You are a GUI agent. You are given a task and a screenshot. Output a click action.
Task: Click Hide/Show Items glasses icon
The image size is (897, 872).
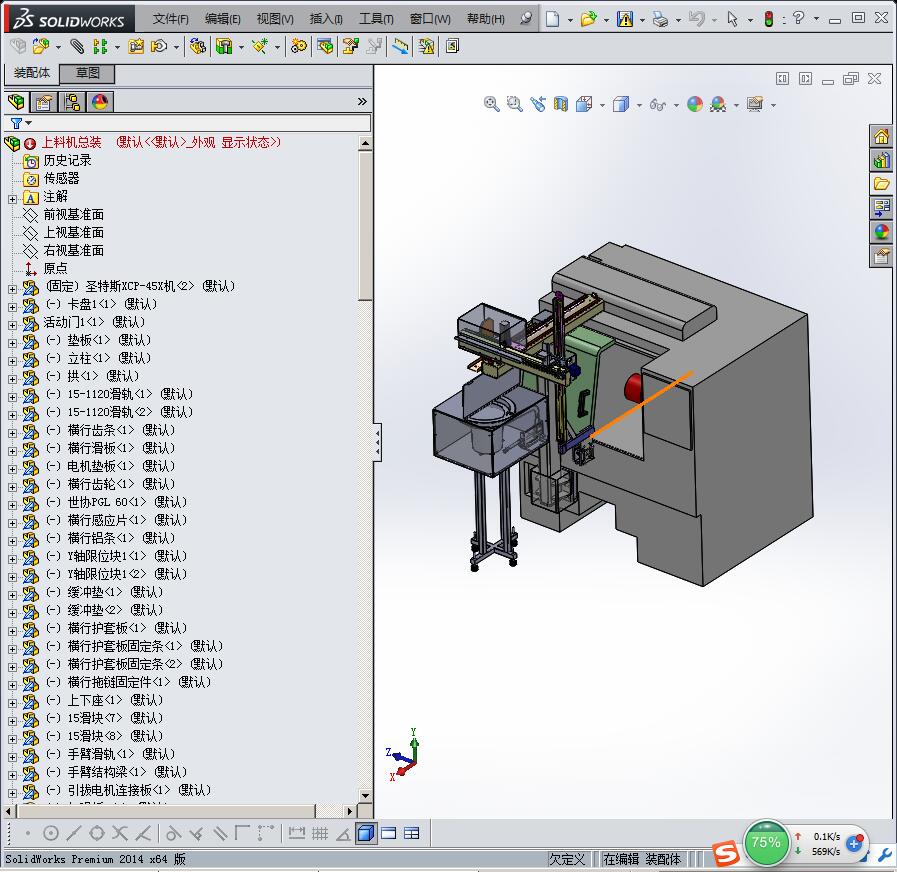tap(658, 104)
